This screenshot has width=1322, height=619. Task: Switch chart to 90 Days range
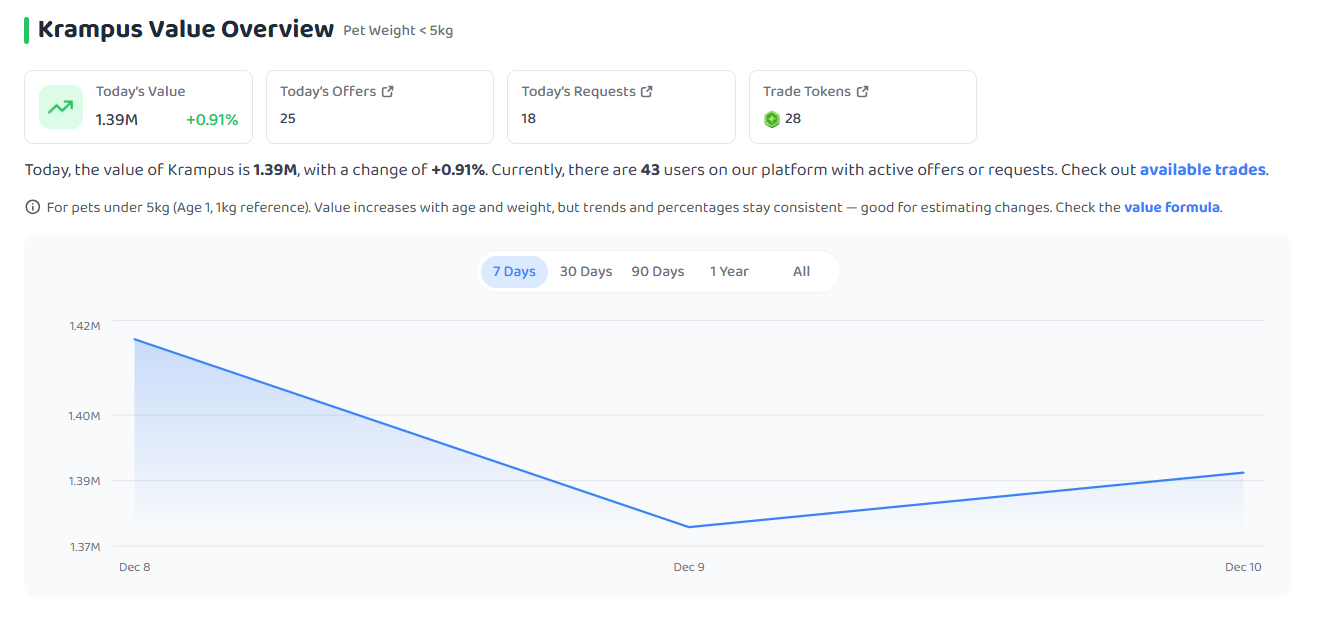[658, 272]
